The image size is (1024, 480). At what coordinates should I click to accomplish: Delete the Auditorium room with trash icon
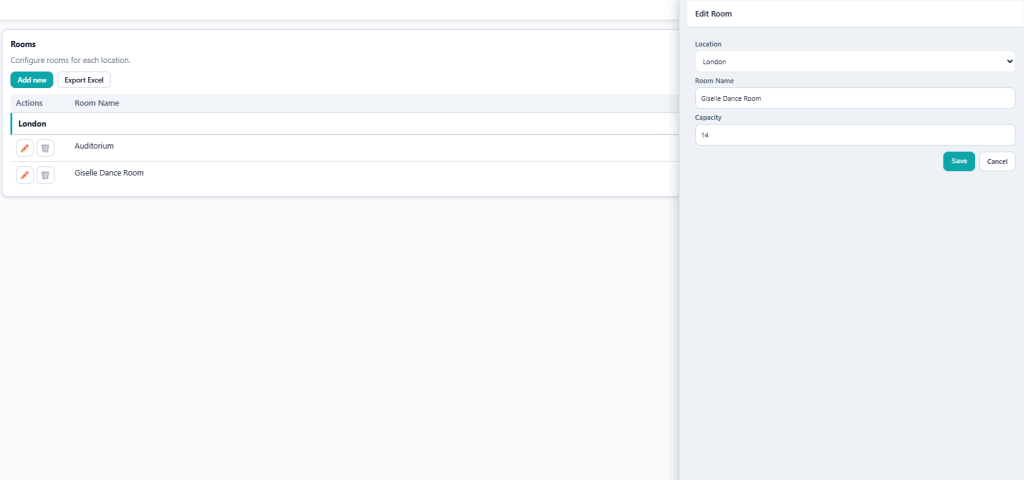(x=46, y=148)
